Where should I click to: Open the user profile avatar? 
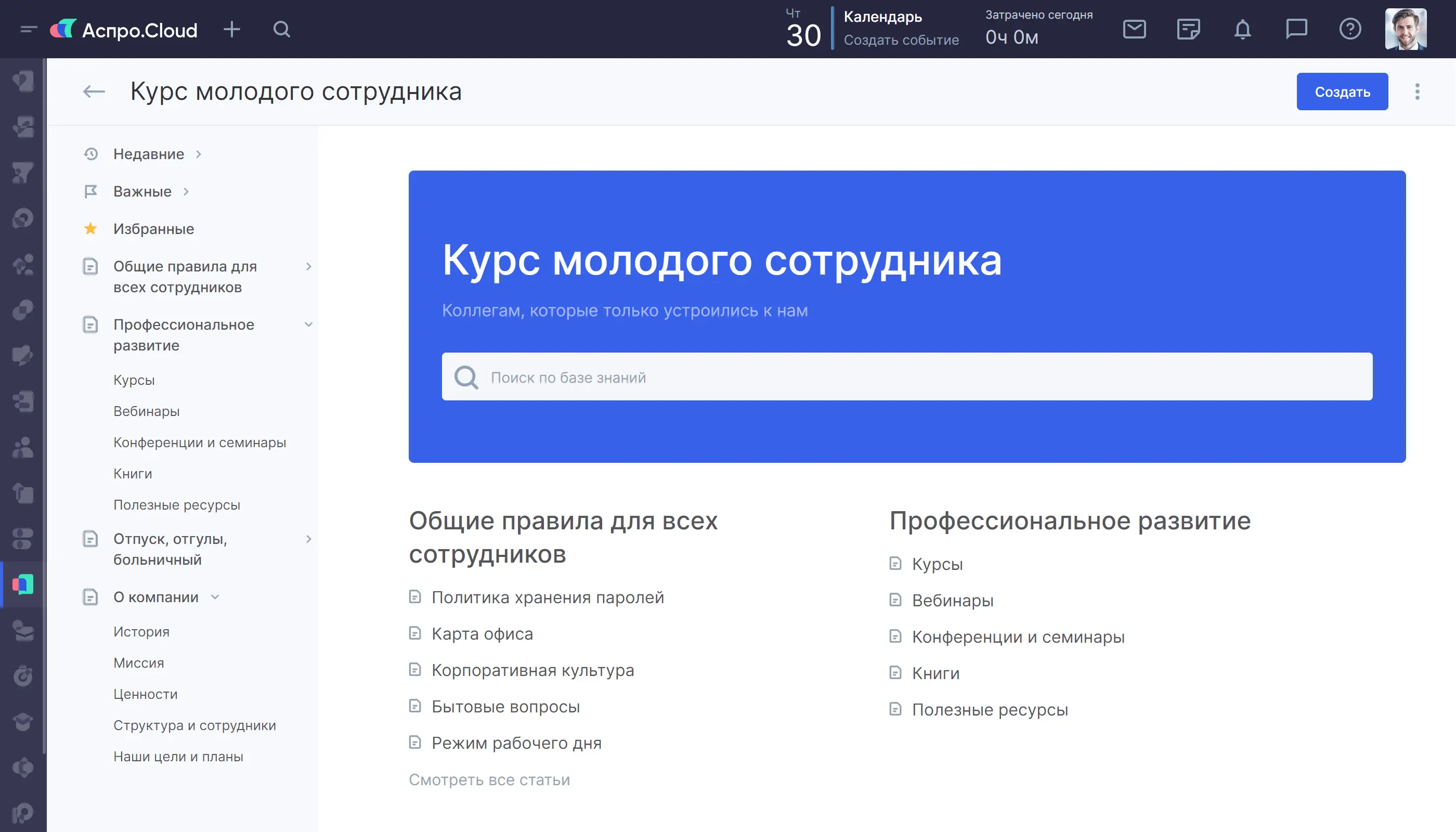click(1405, 29)
